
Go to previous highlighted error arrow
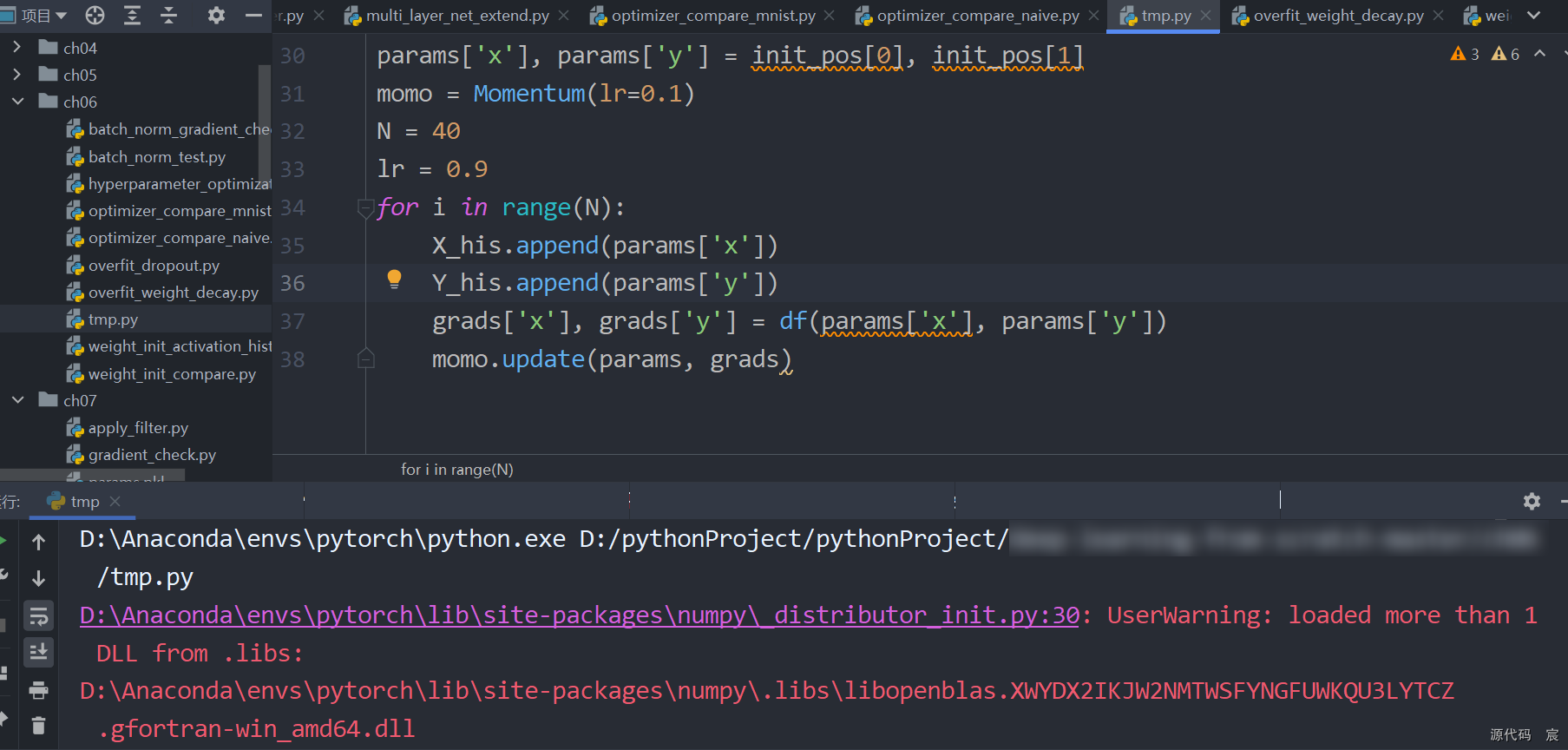tap(1540, 54)
